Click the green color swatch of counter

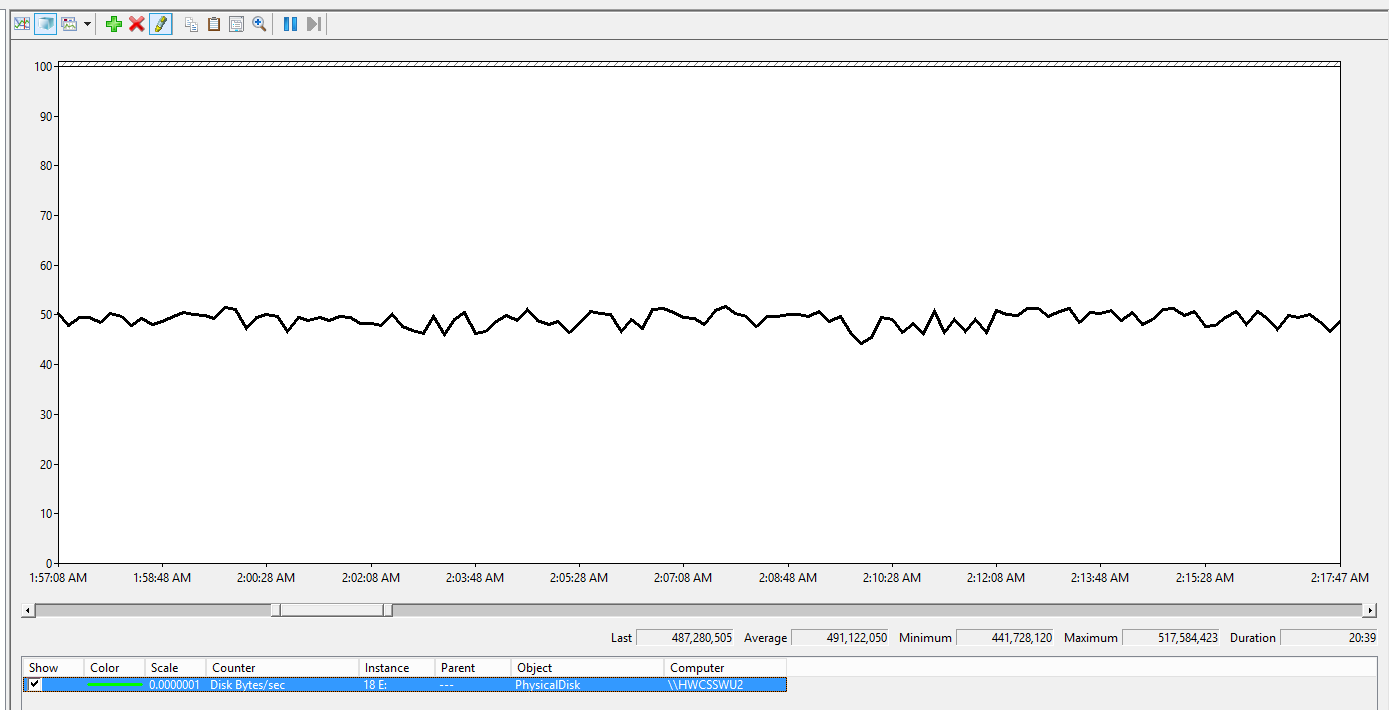tap(114, 685)
